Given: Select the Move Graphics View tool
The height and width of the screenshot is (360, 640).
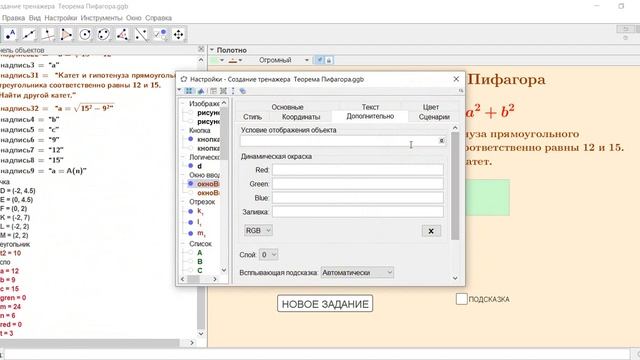Looking at the screenshot, I should pyautogui.click(x=179, y=35).
